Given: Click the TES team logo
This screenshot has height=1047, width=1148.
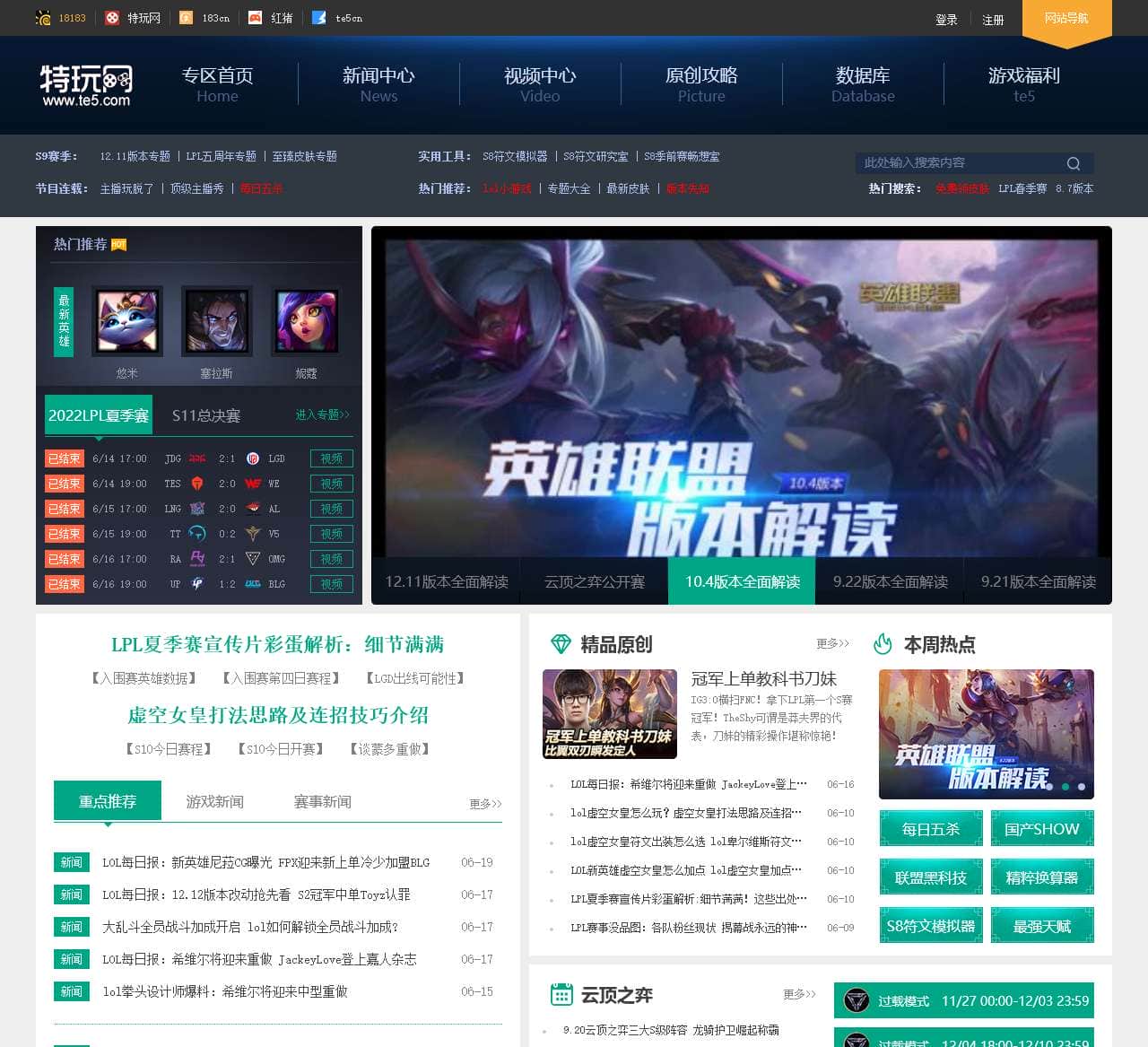Looking at the screenshot, I should [x=197, y=484].
